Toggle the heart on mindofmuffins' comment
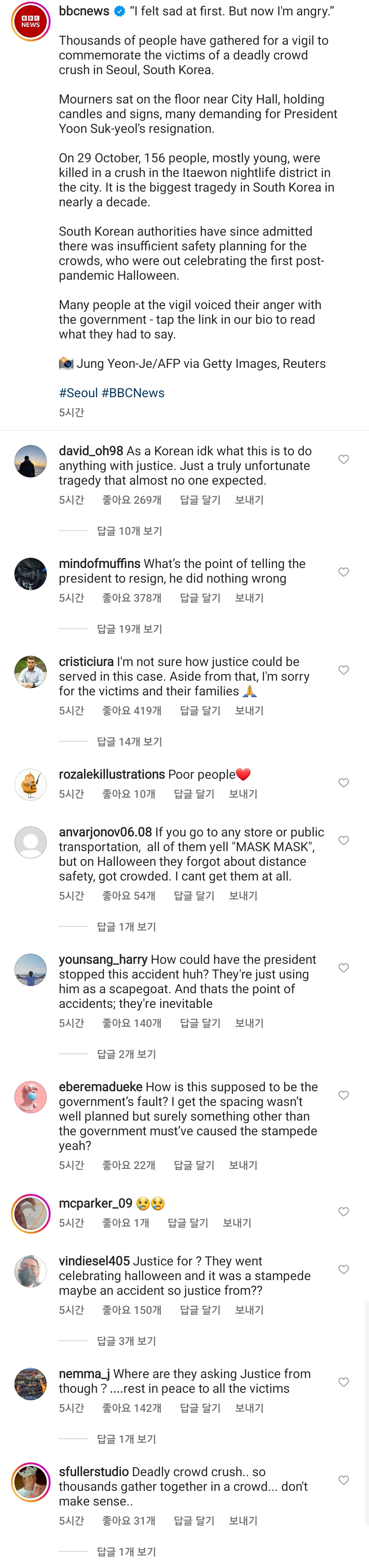The height and width of the screenshot is (1568, 369). (343, 572)
